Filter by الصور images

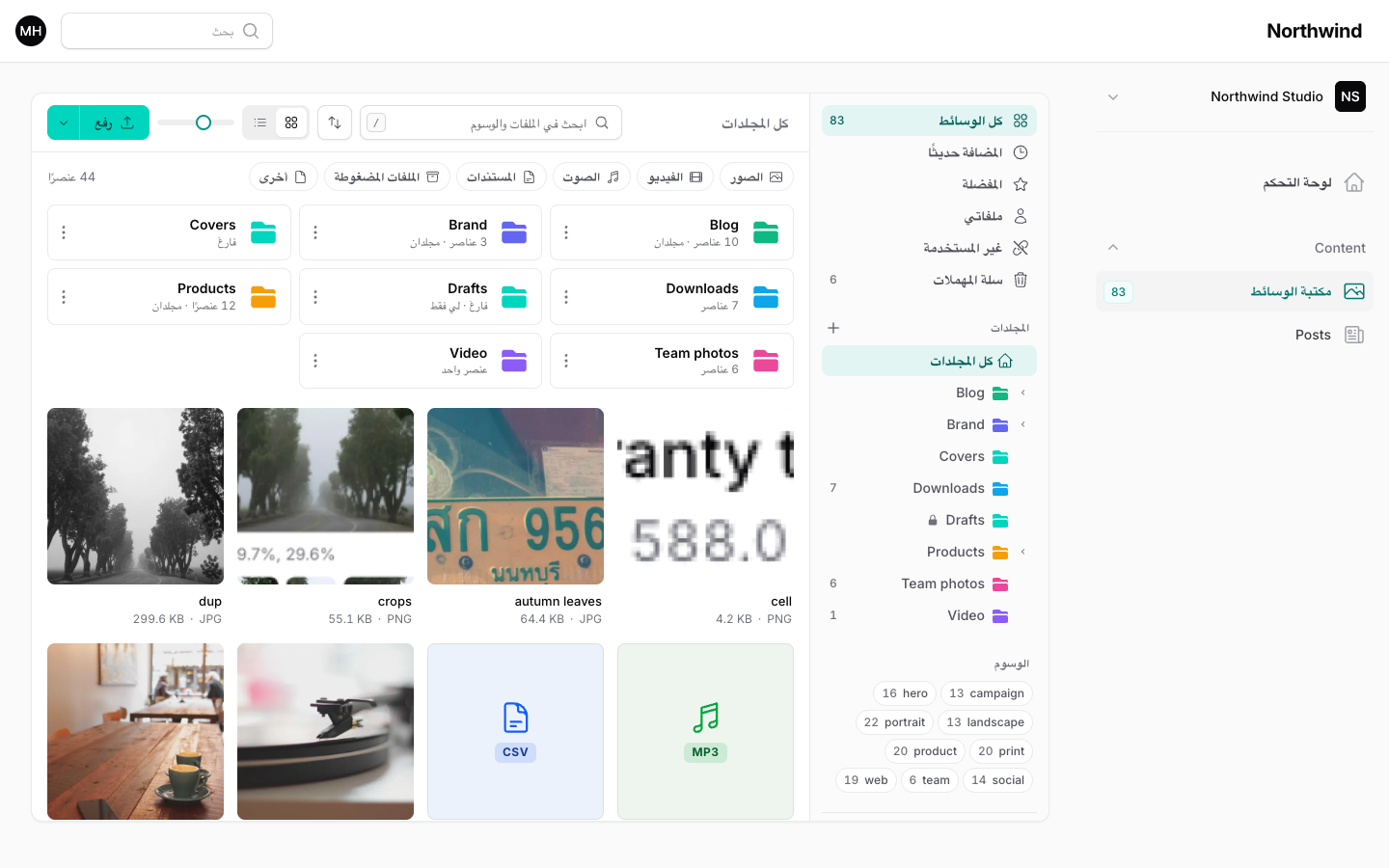coord(756,176)
